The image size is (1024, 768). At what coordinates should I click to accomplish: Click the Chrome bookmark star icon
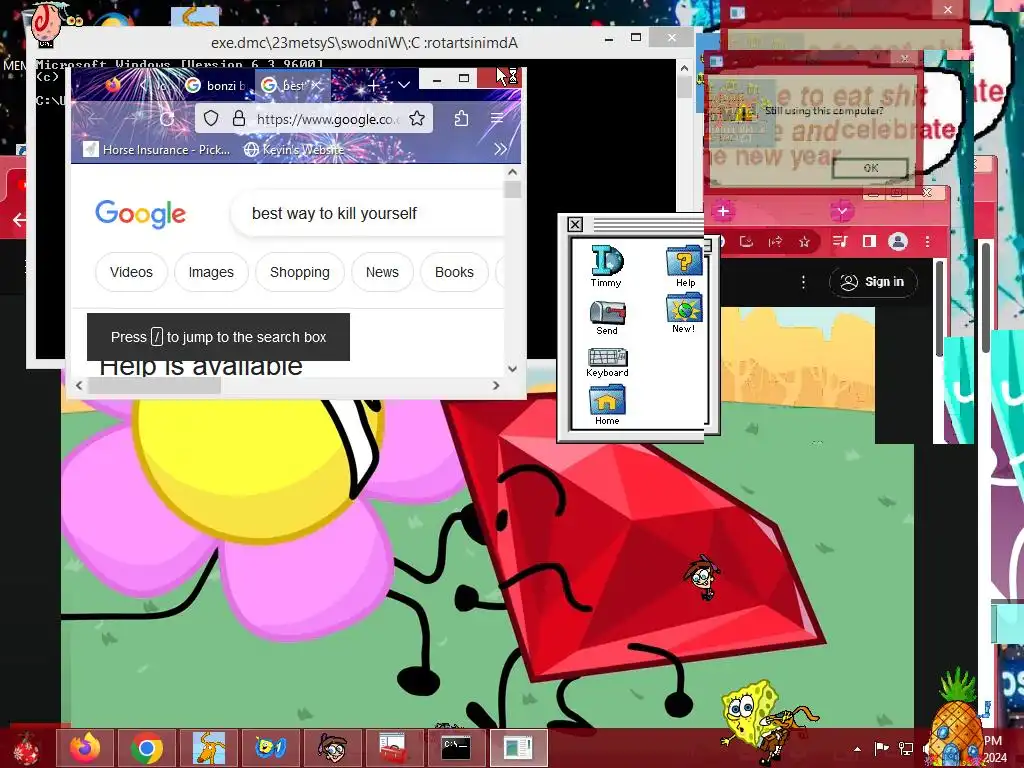[x=804, y=242]
